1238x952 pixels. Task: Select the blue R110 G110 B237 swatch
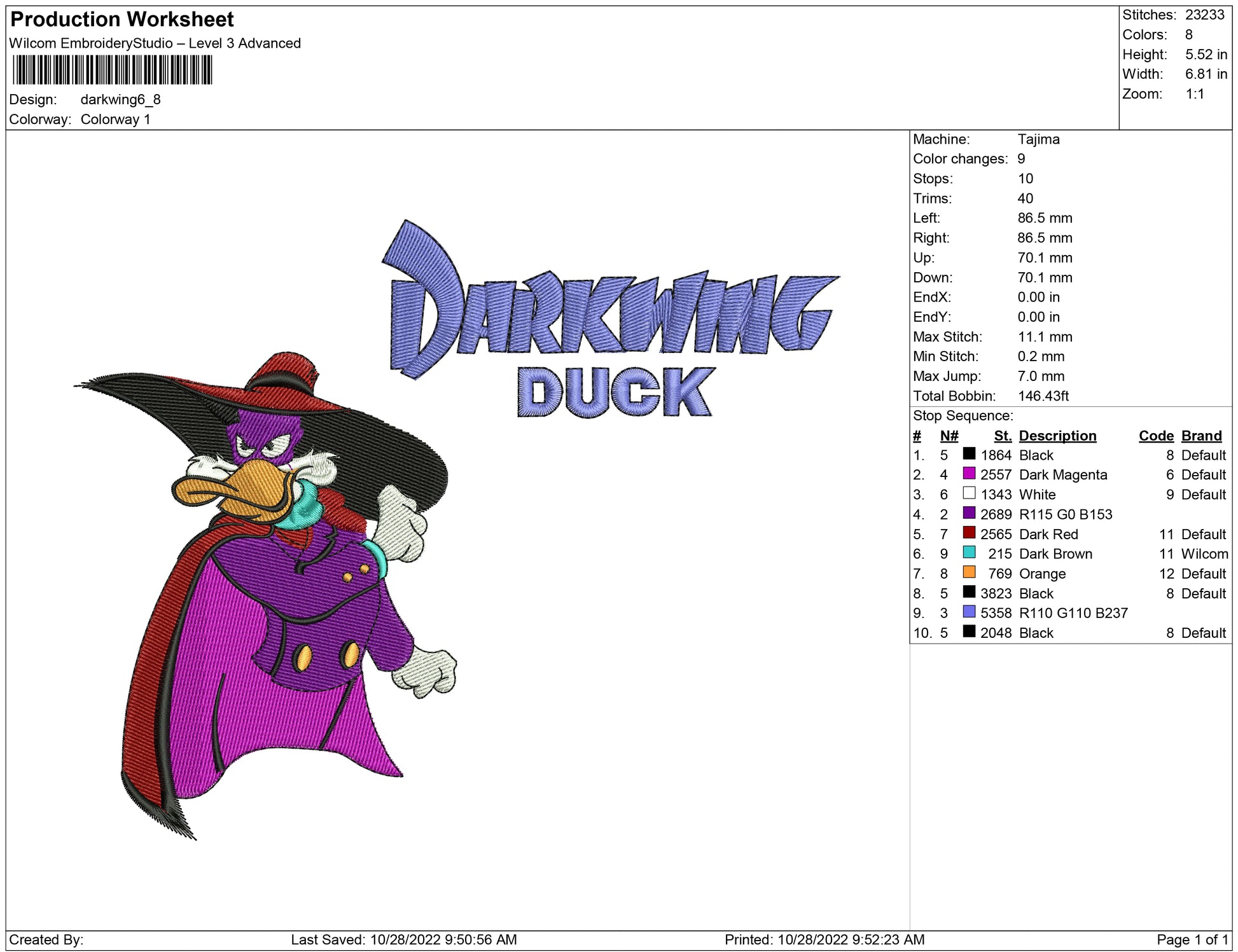(969, 611)
